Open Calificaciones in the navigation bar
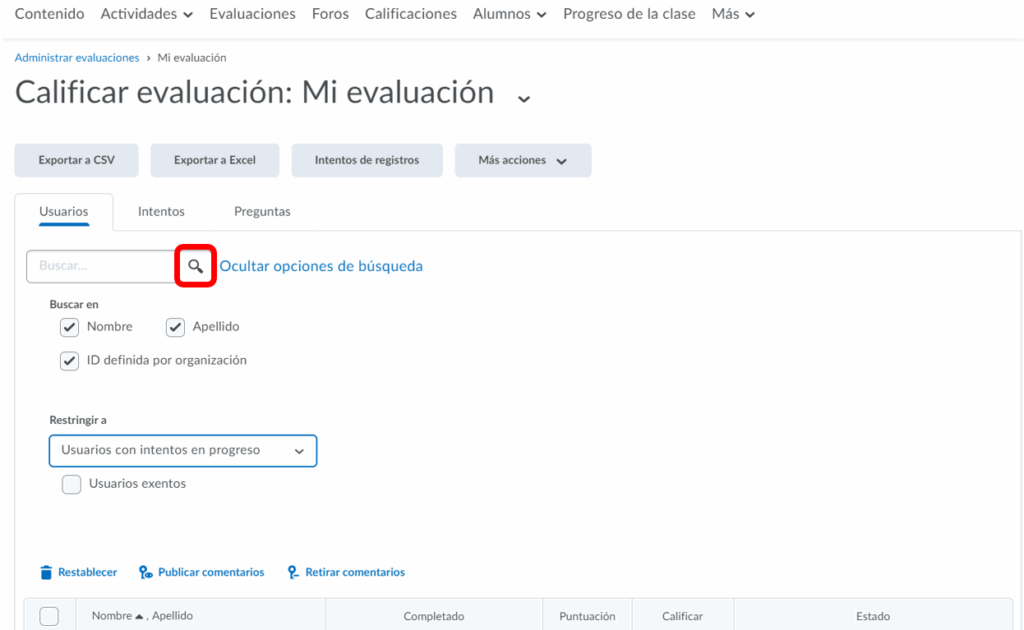Screen dimensions: 1024x630 click(x=410, y=14)
